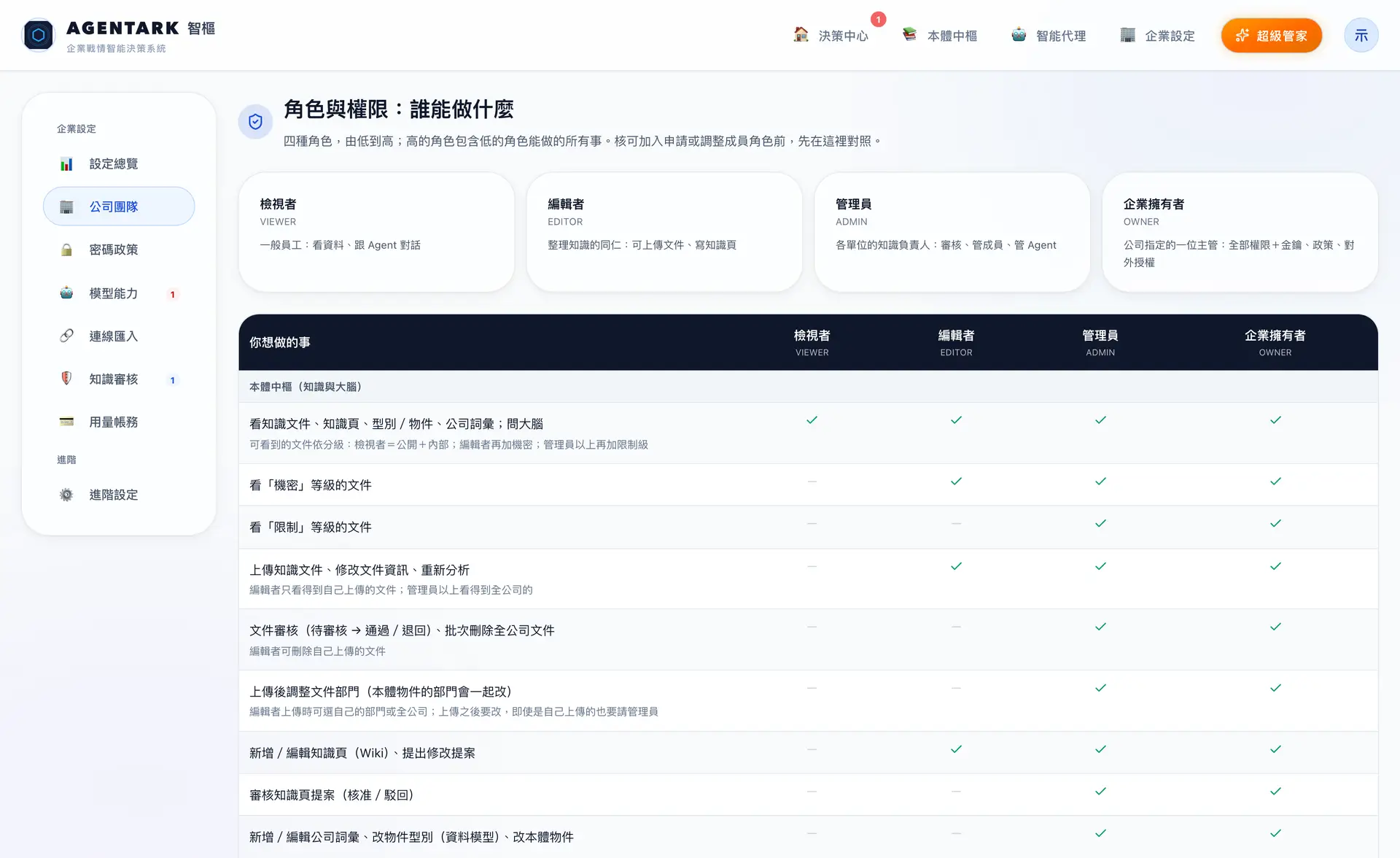Screen dimensions: 1400x858
Task: Click Editor checkmark in 看「機密」等級的文件 row
Action: pos(956,482)
